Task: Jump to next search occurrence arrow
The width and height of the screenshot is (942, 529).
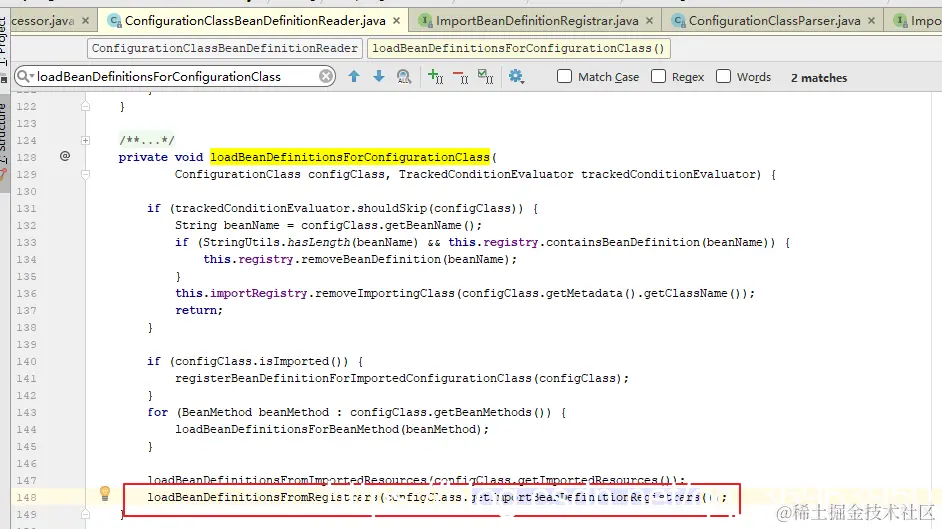Action: point(379,77)
